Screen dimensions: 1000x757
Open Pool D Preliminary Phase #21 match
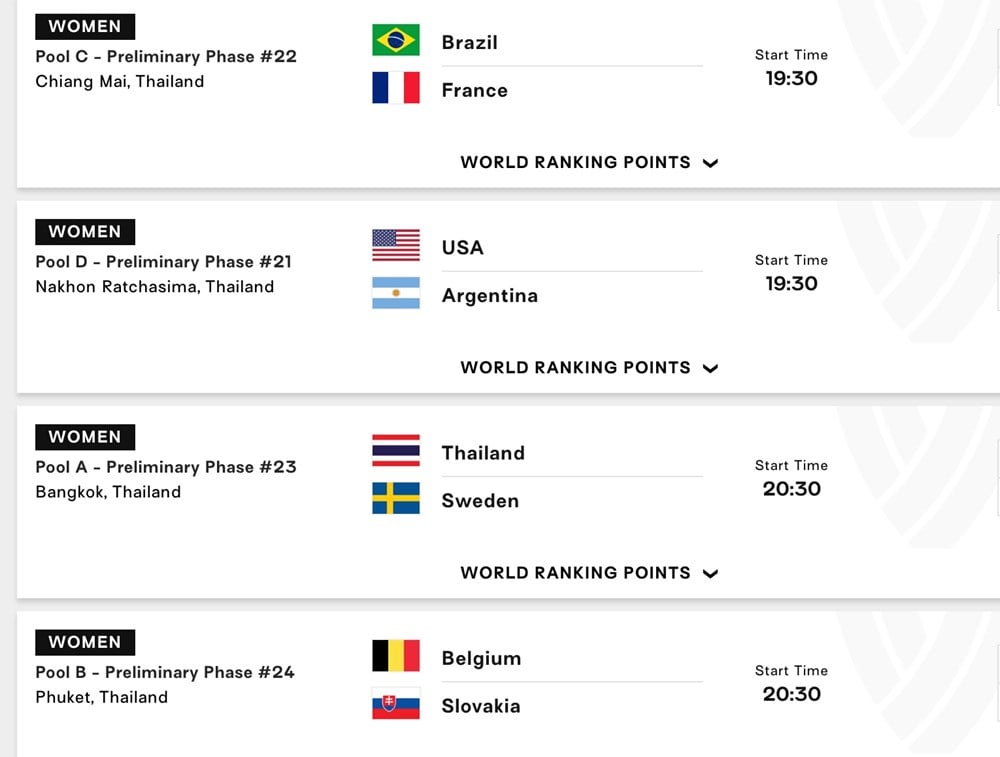click(163, 262)
